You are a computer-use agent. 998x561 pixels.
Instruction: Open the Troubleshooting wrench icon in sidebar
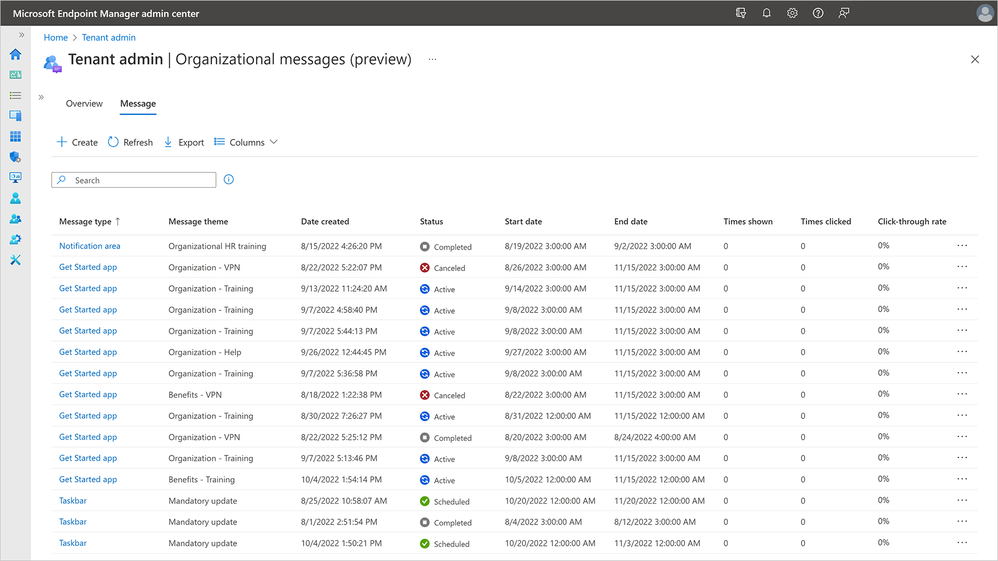pyautogui.click(x=15, y=260)
